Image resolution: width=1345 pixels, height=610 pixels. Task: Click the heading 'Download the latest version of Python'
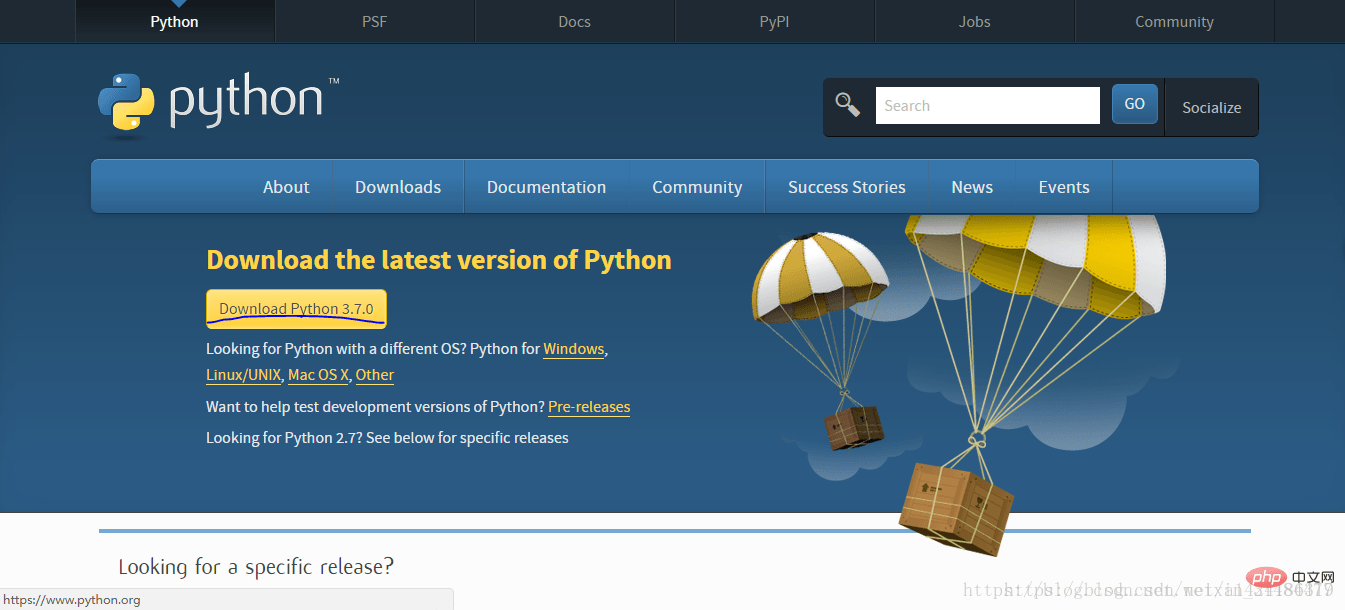point(439,260)
